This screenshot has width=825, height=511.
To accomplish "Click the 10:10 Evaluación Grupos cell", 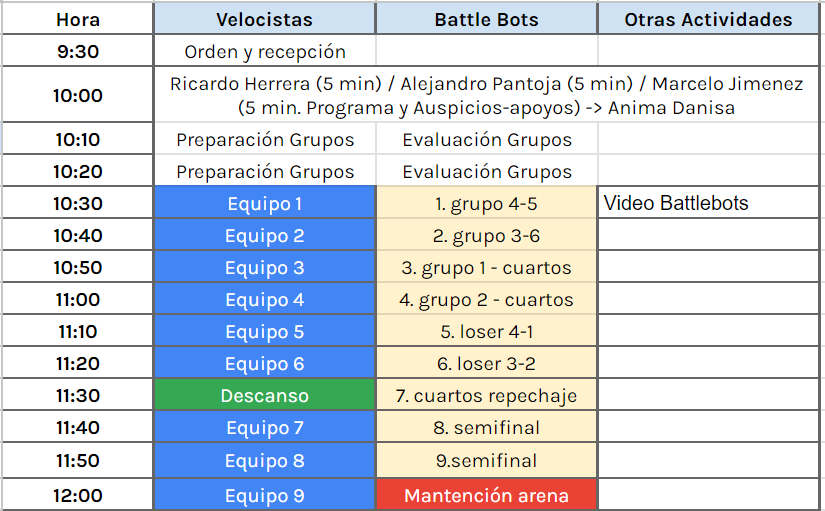I will (487, 139).
